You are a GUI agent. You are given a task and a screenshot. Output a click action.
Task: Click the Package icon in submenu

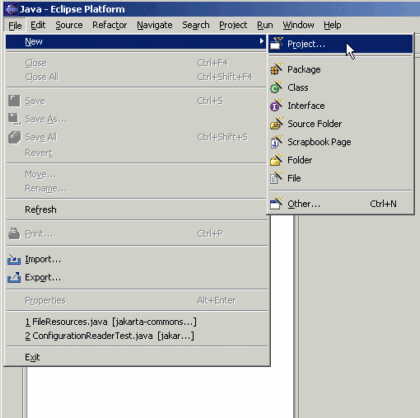click(276, 69)
